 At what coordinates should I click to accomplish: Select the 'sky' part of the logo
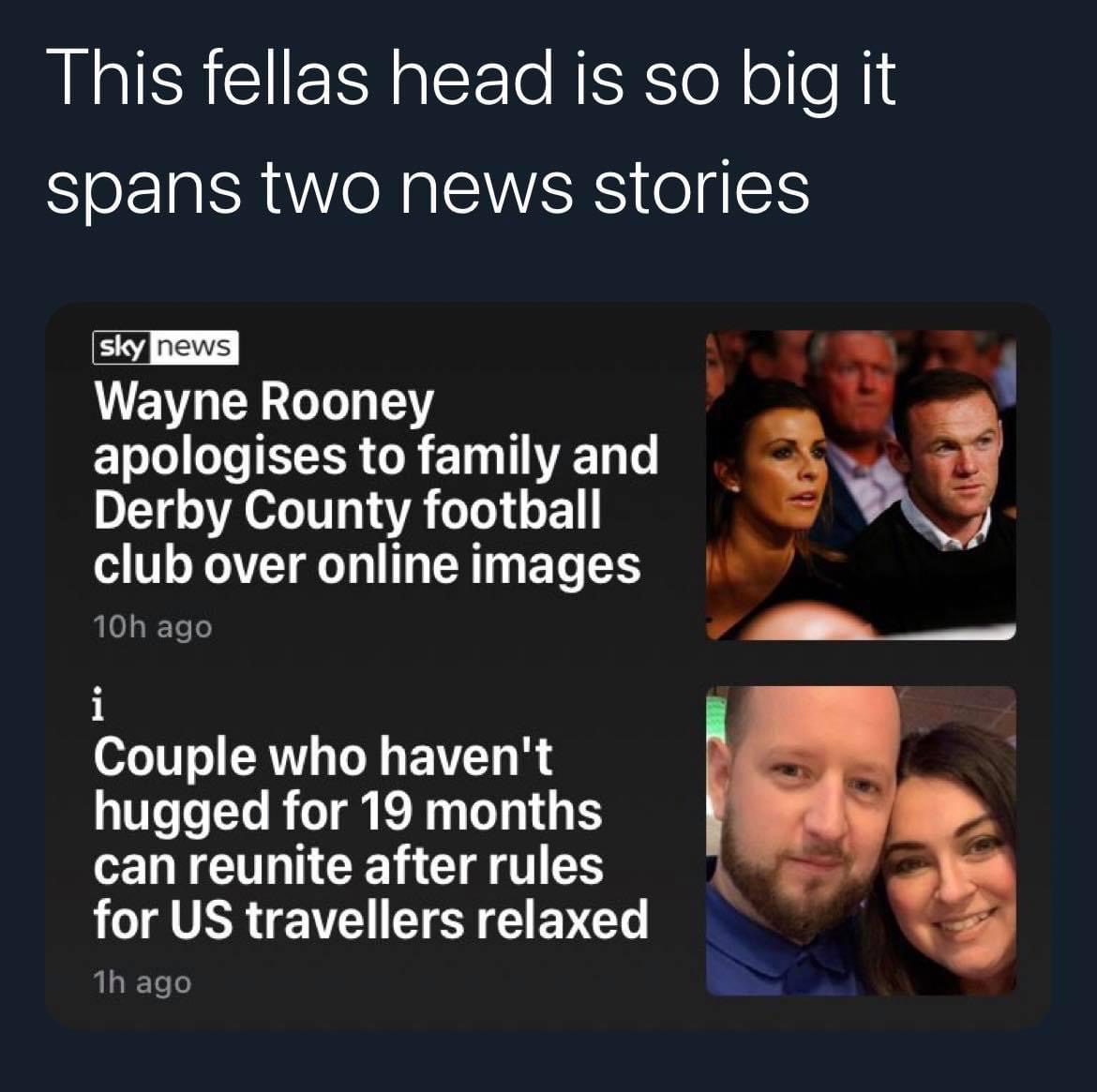coord(122,347)
